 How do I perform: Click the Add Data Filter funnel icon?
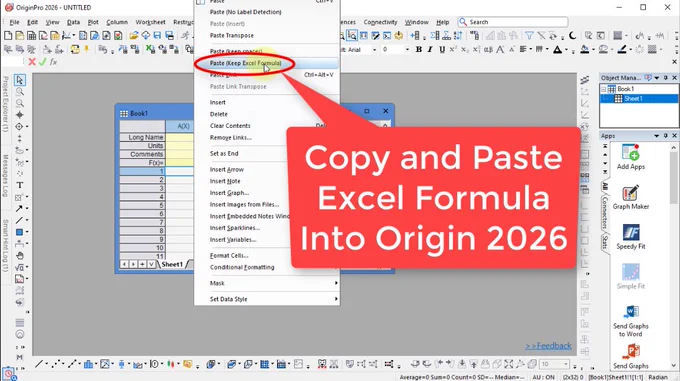pos(529,36)
